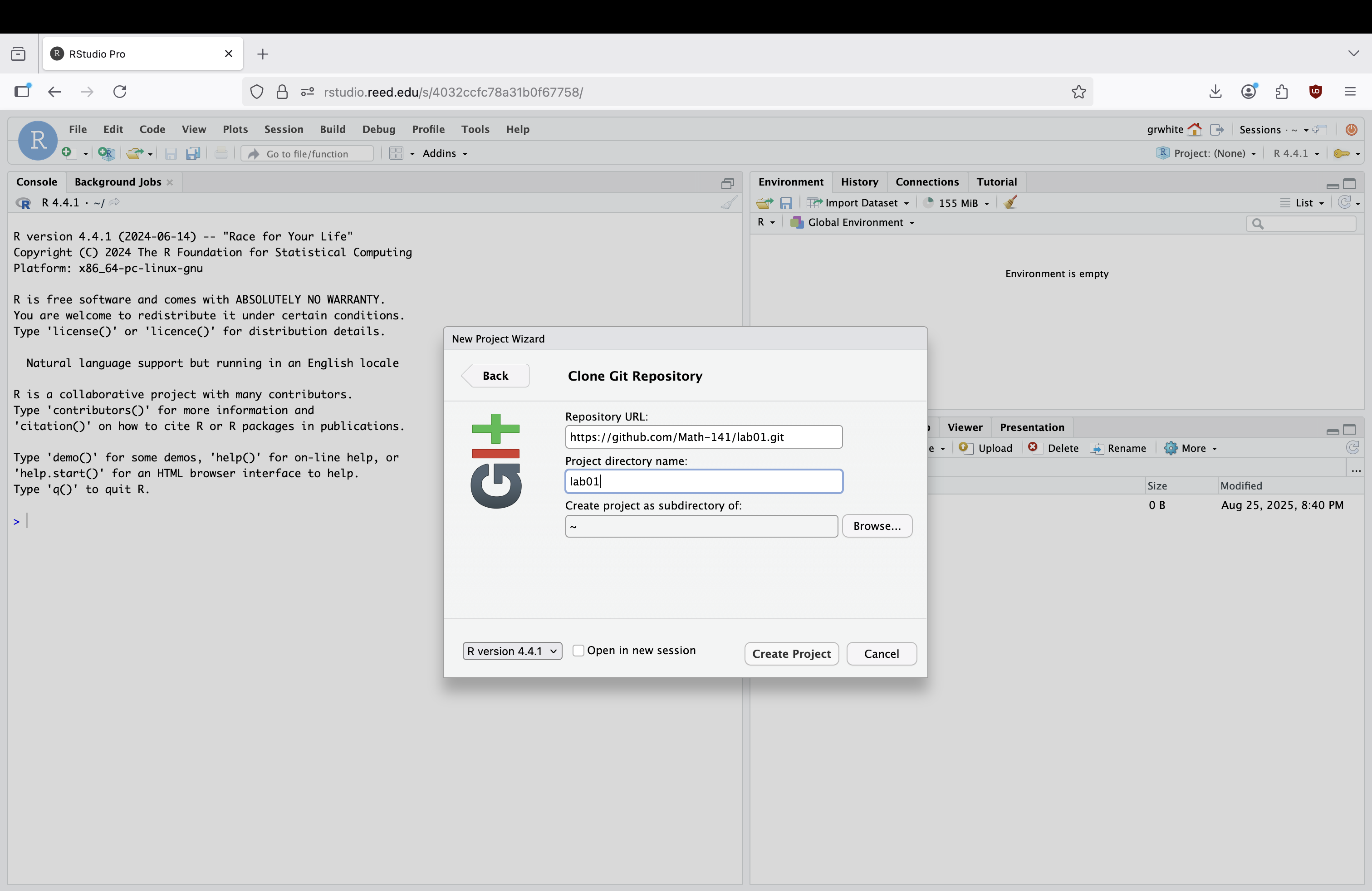Open the R version 4.4.1 dropdown
1372x891 pixels.
[512, 651]
